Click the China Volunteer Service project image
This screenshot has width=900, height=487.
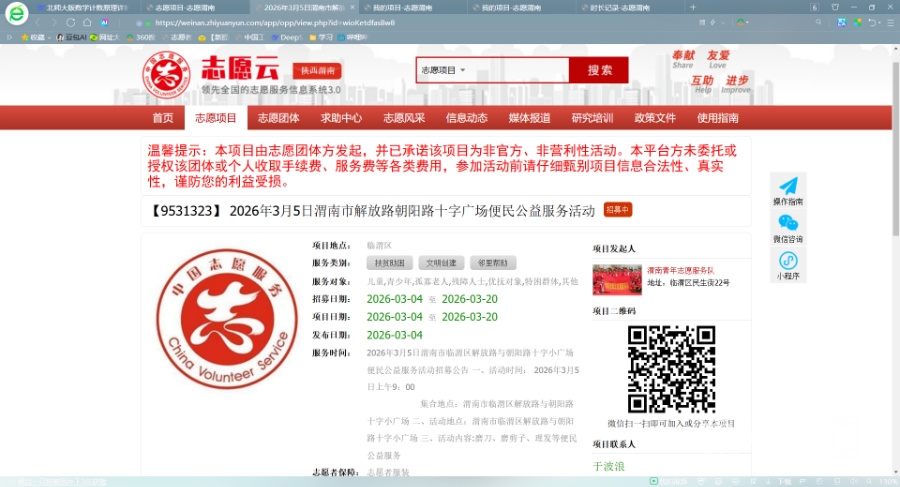[227, 321]
